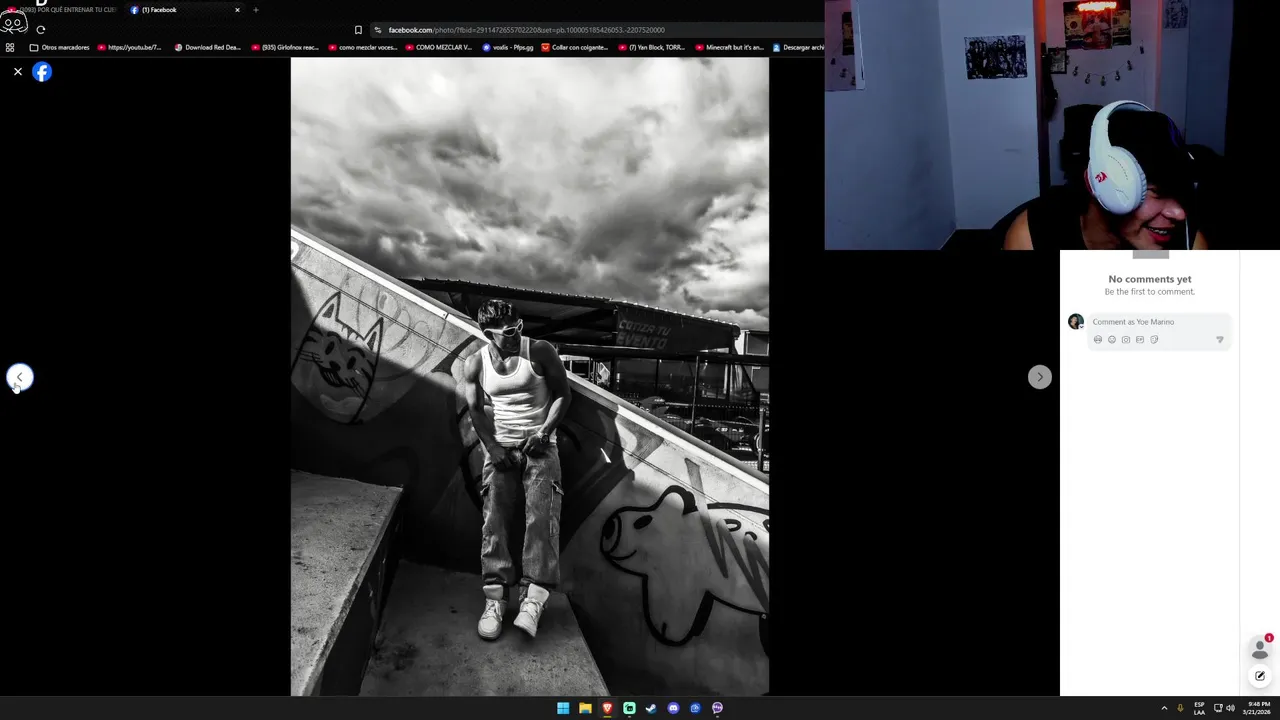Image resolution: width=1280 pixels, height=720 pixels.
Task: Close the photo viewer with the X
Action: point(17,72)
